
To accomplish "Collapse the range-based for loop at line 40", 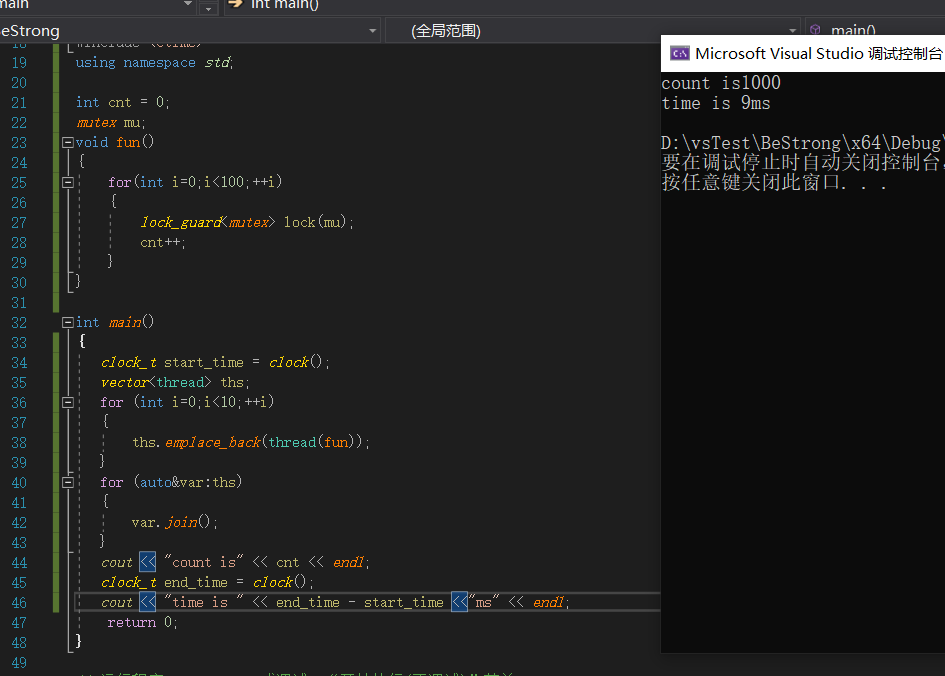I will pos(68,483).
